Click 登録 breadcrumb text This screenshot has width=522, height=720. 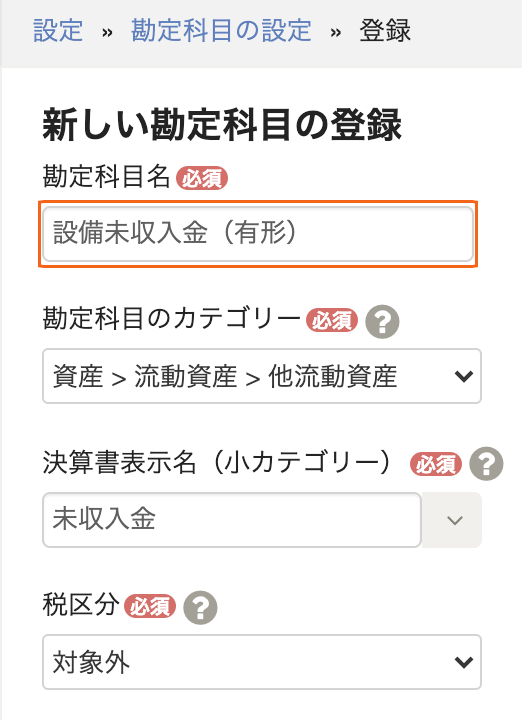[385, 31]
